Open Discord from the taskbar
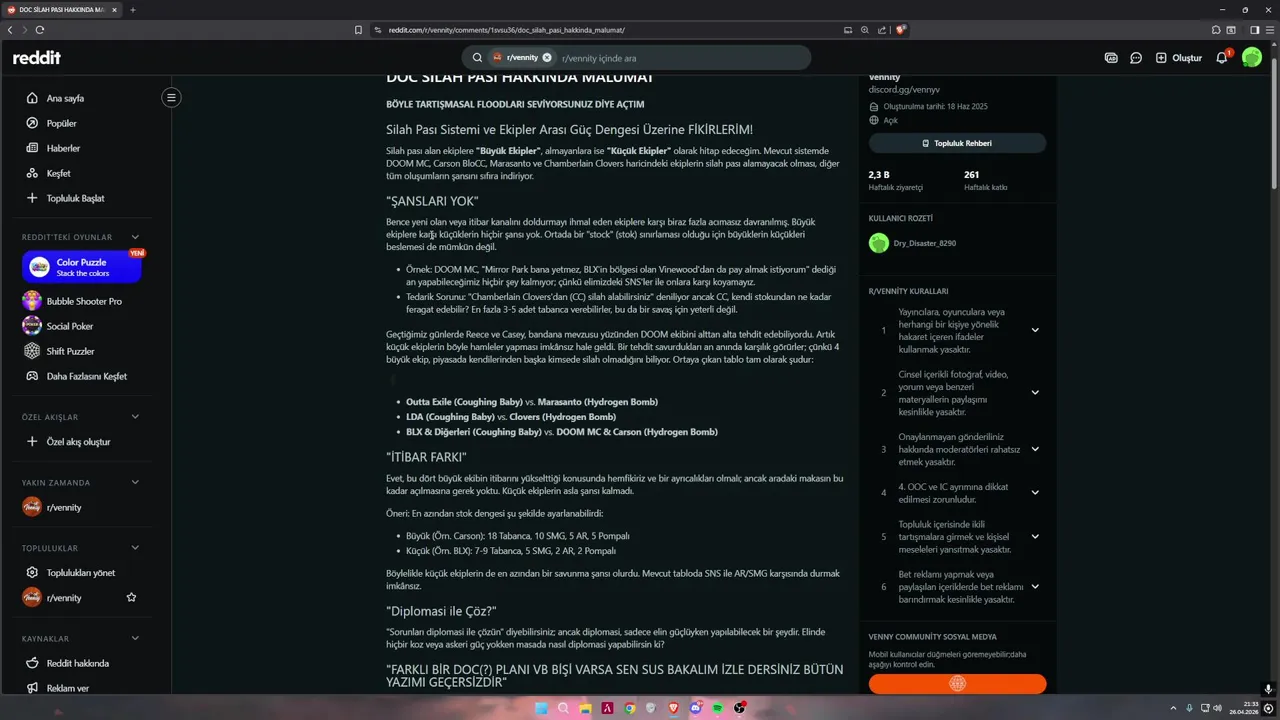The height and width of the screenshot is (720, 1280). [x=695, y=708]
